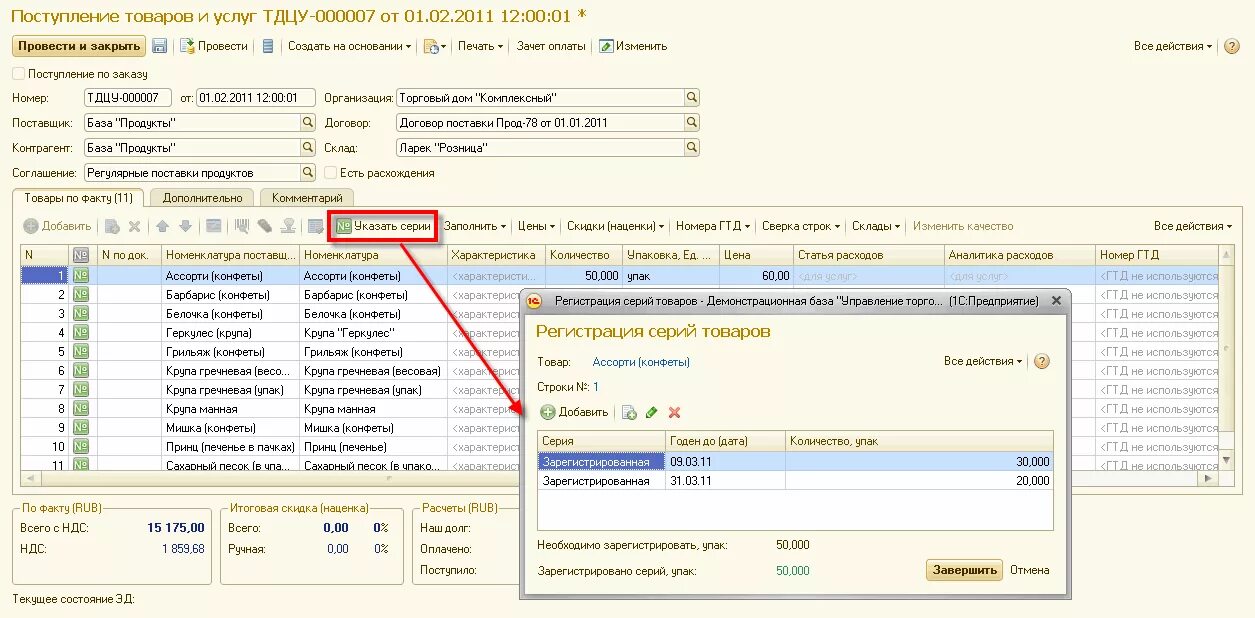1255x618 pixels.
Task: Open the reports icon dropdown beside Печать
Action: pyautogui.click(x=433, y=46)
